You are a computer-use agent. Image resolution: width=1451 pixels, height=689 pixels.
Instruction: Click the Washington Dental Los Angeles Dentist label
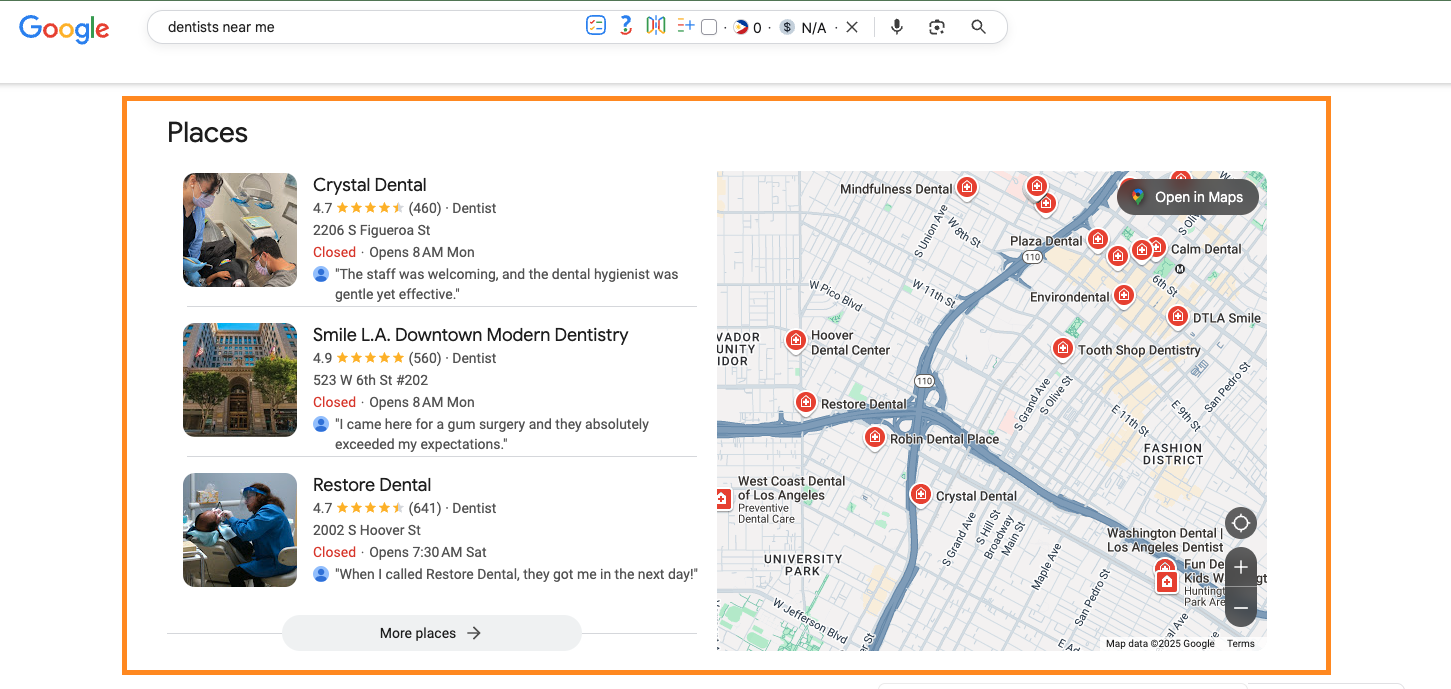(1165, 540)
